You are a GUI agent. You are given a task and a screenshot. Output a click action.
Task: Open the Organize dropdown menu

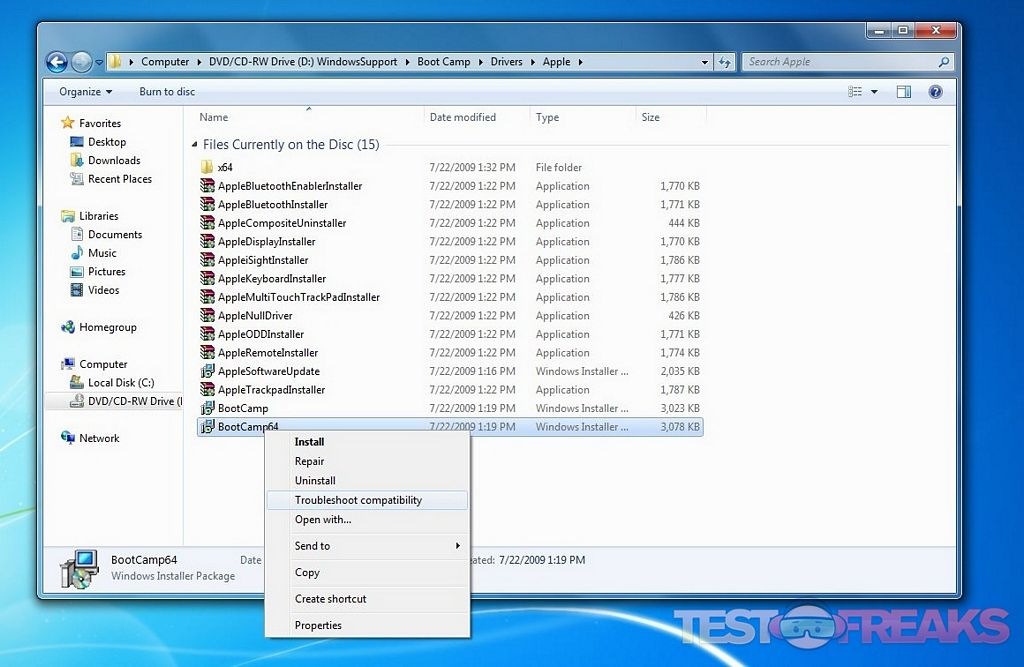pos(85,92)
